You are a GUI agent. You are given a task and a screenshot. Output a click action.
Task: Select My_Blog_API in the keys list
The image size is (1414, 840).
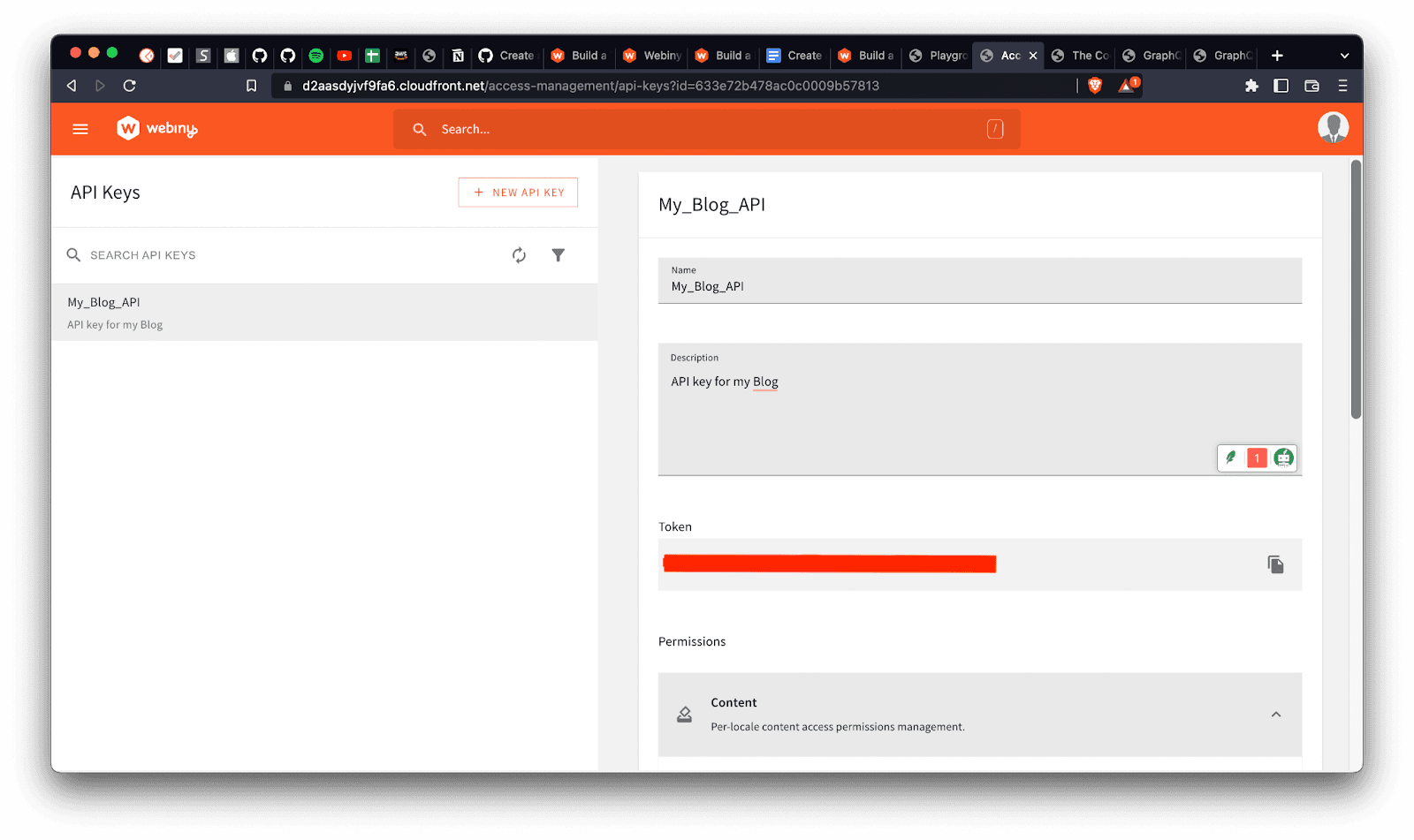click(x=323, y=313)
